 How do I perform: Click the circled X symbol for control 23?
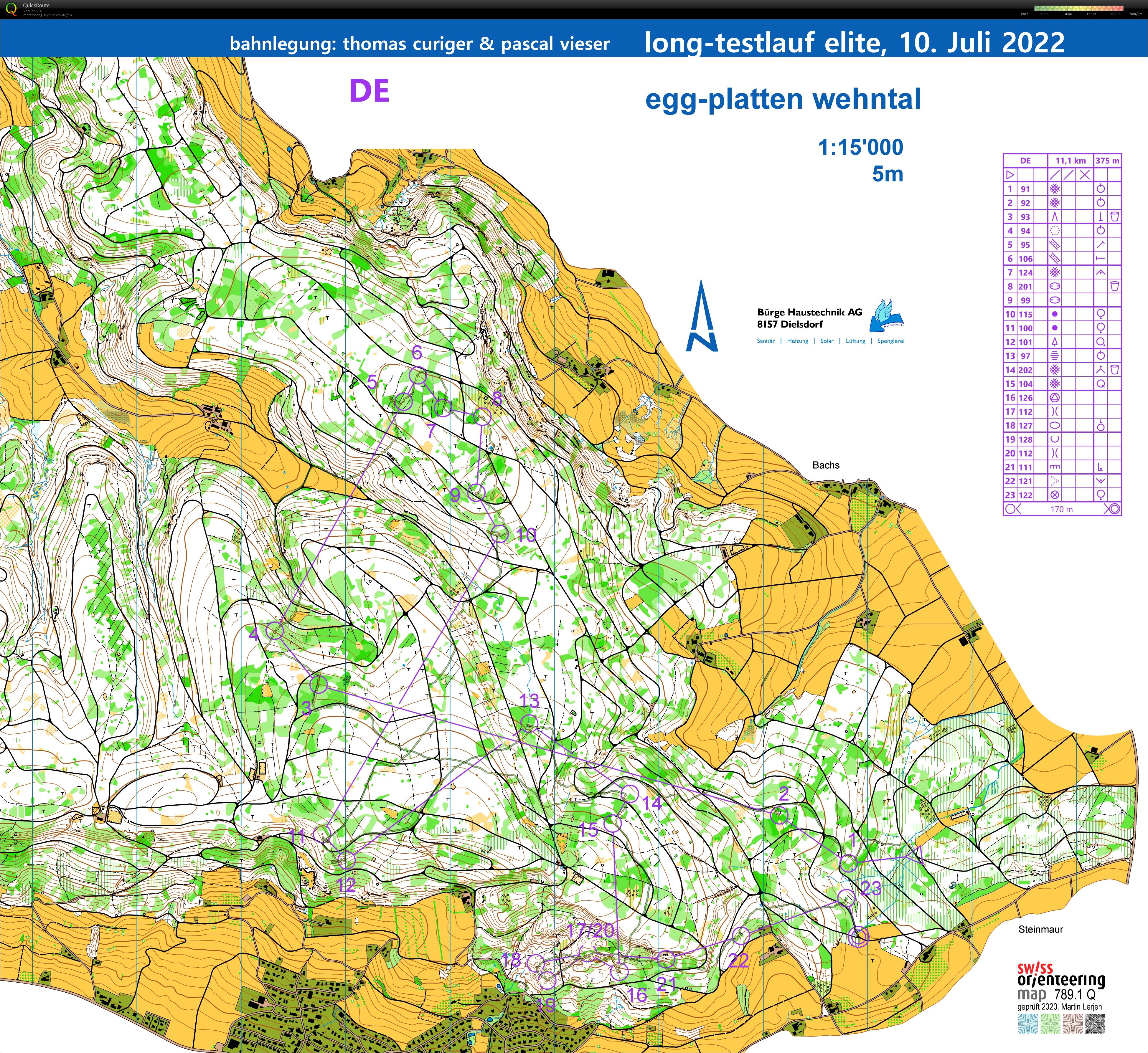(x=1055, y=495)
